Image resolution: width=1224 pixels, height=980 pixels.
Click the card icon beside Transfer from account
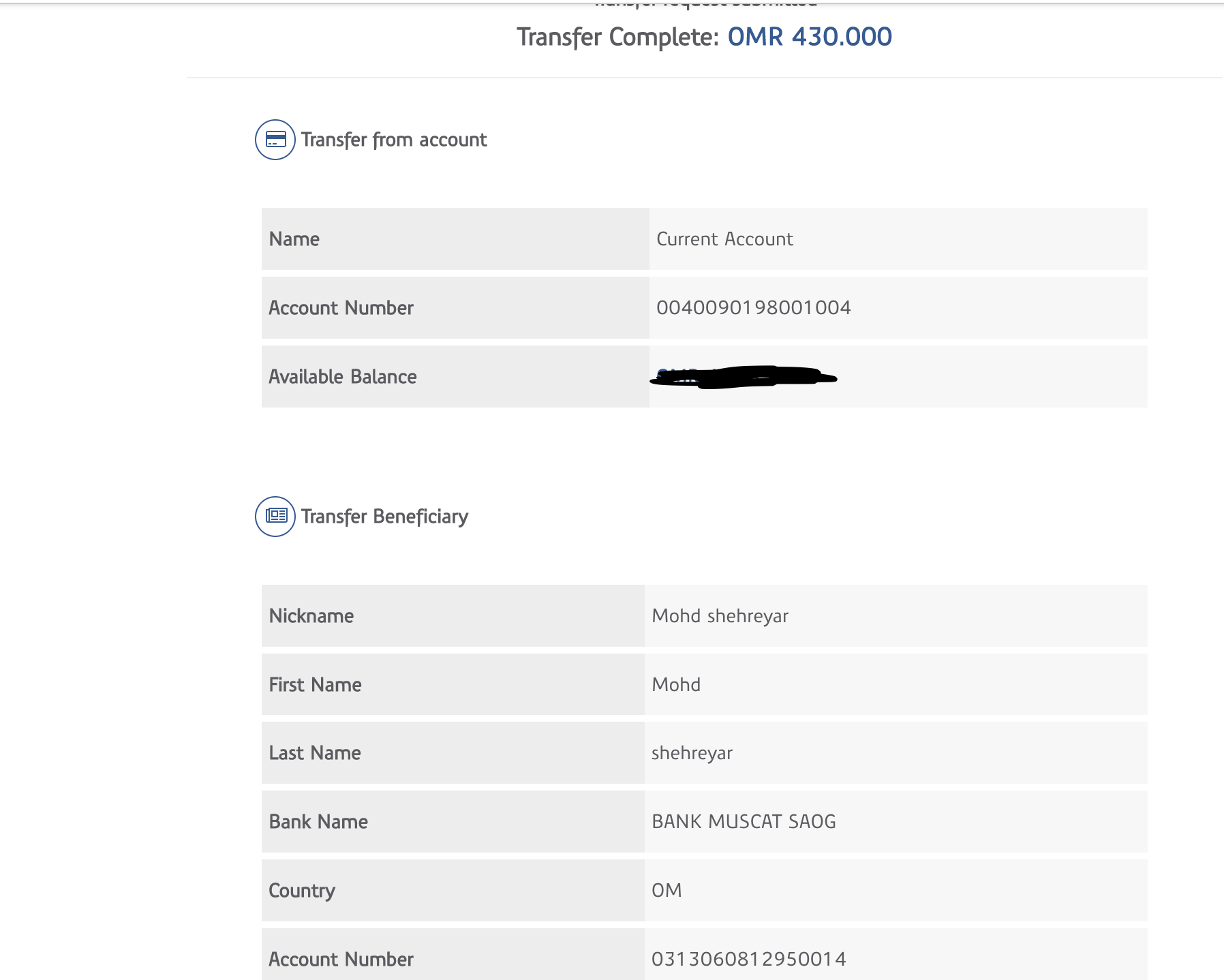click(275, 140)
